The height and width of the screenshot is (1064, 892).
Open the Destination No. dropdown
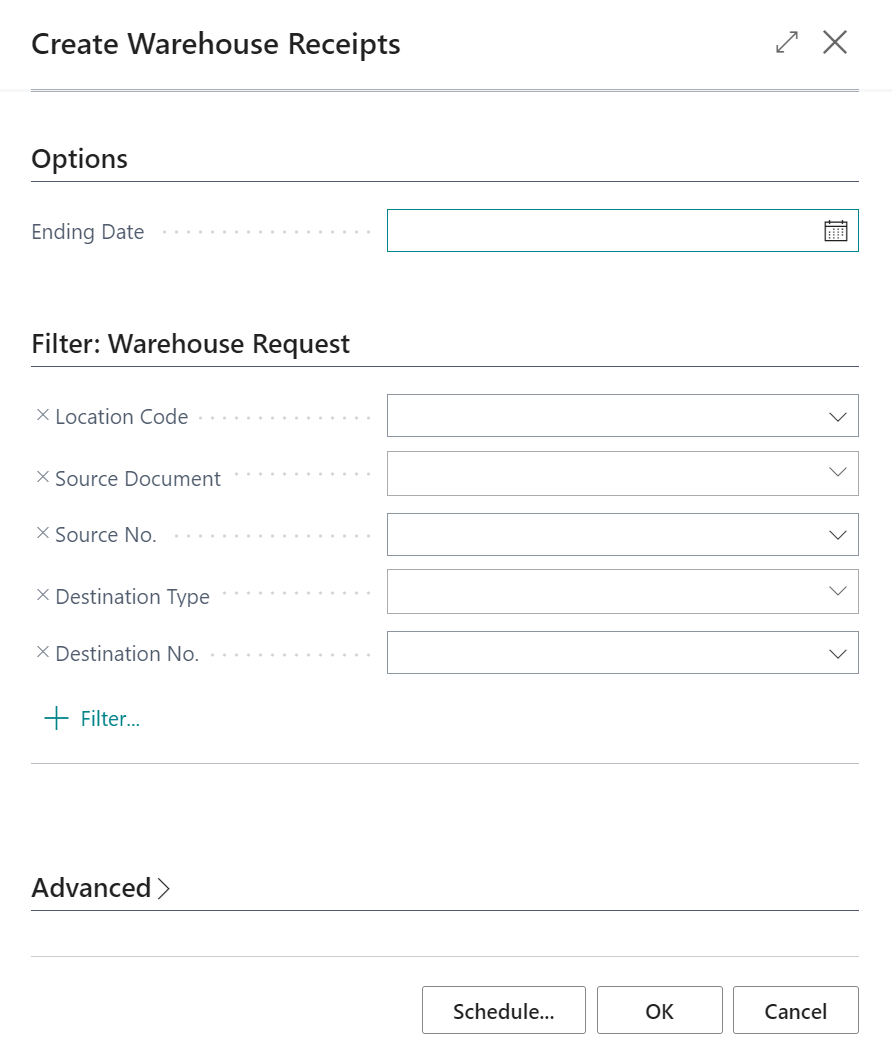[837, 653]
